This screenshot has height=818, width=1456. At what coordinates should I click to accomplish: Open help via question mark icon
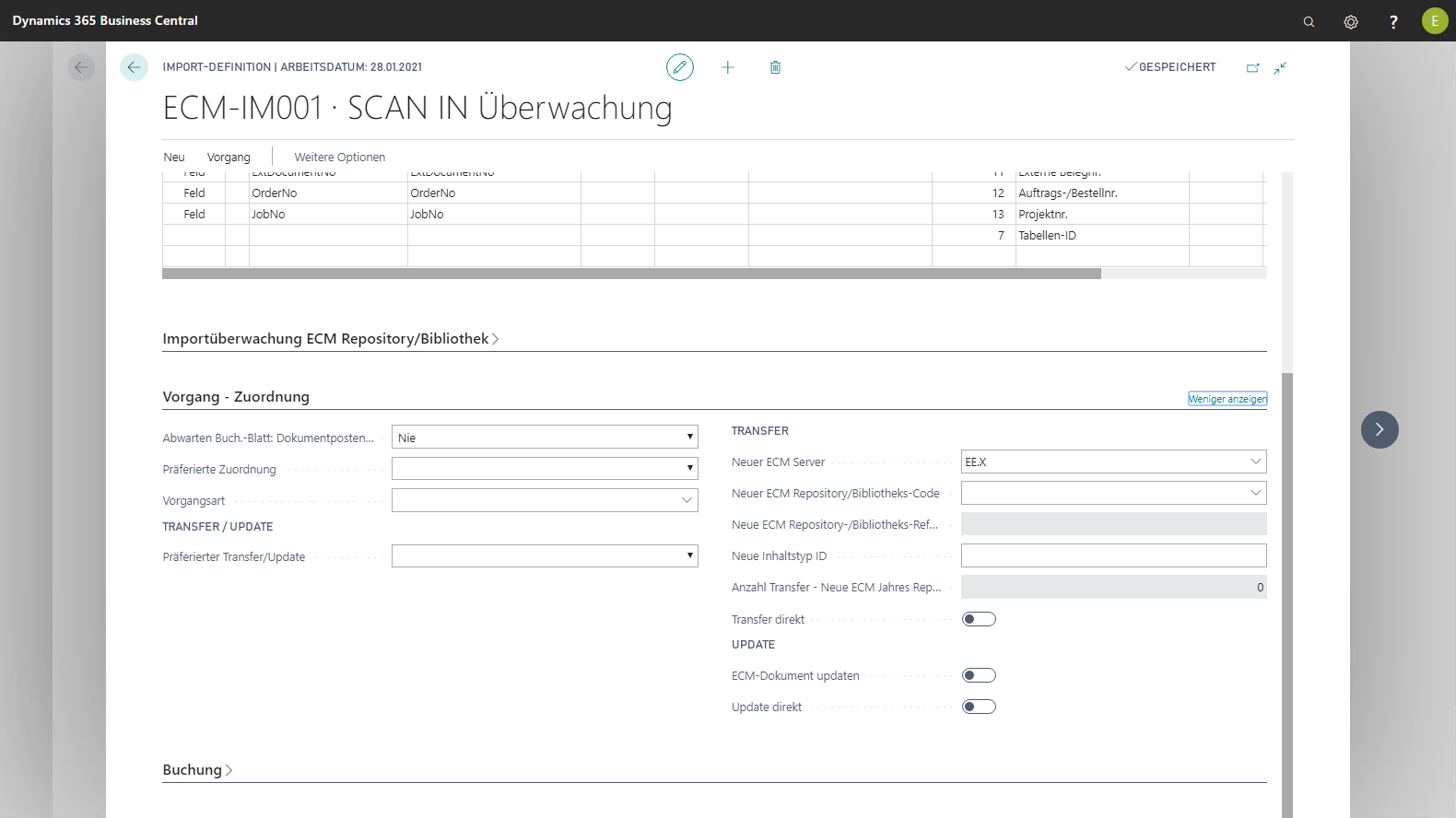1393,21
